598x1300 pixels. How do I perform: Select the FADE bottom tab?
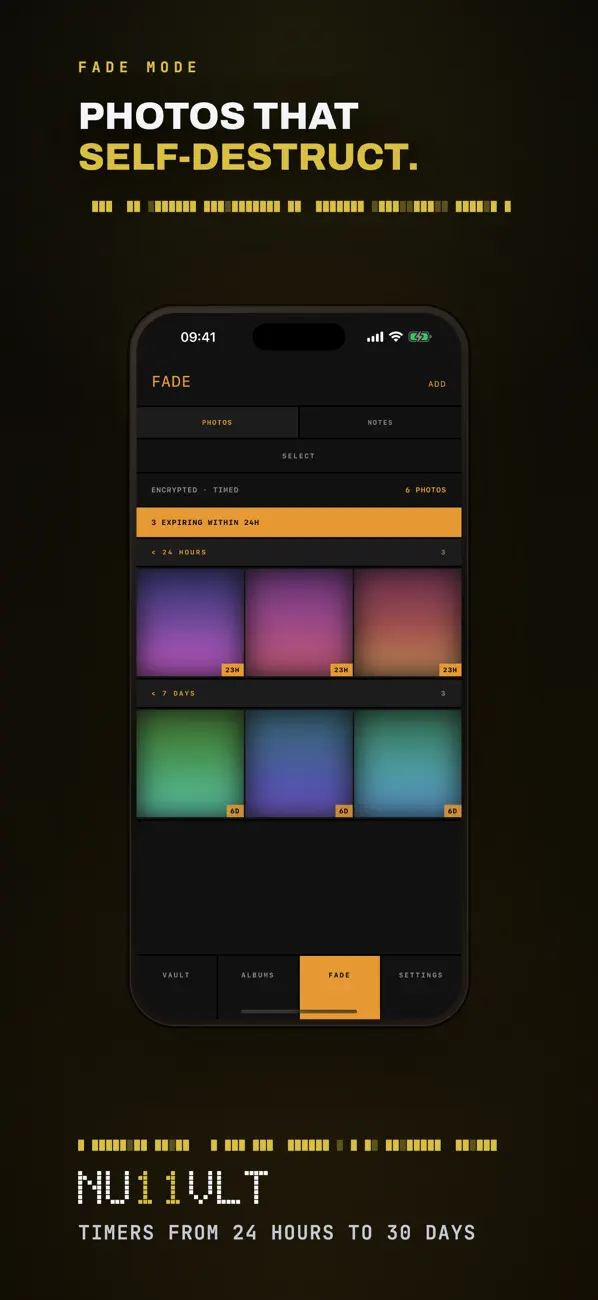[x=340, y=987]
